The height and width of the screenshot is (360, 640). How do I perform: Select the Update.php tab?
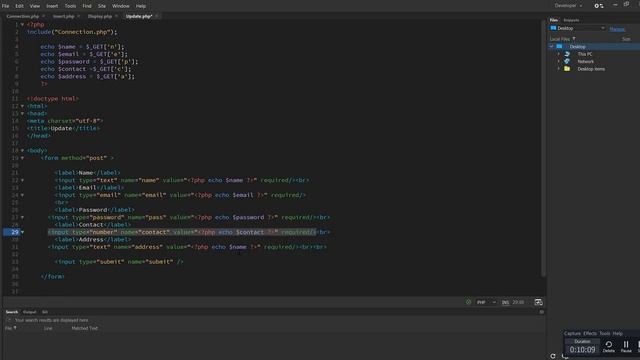pos(139,16)
